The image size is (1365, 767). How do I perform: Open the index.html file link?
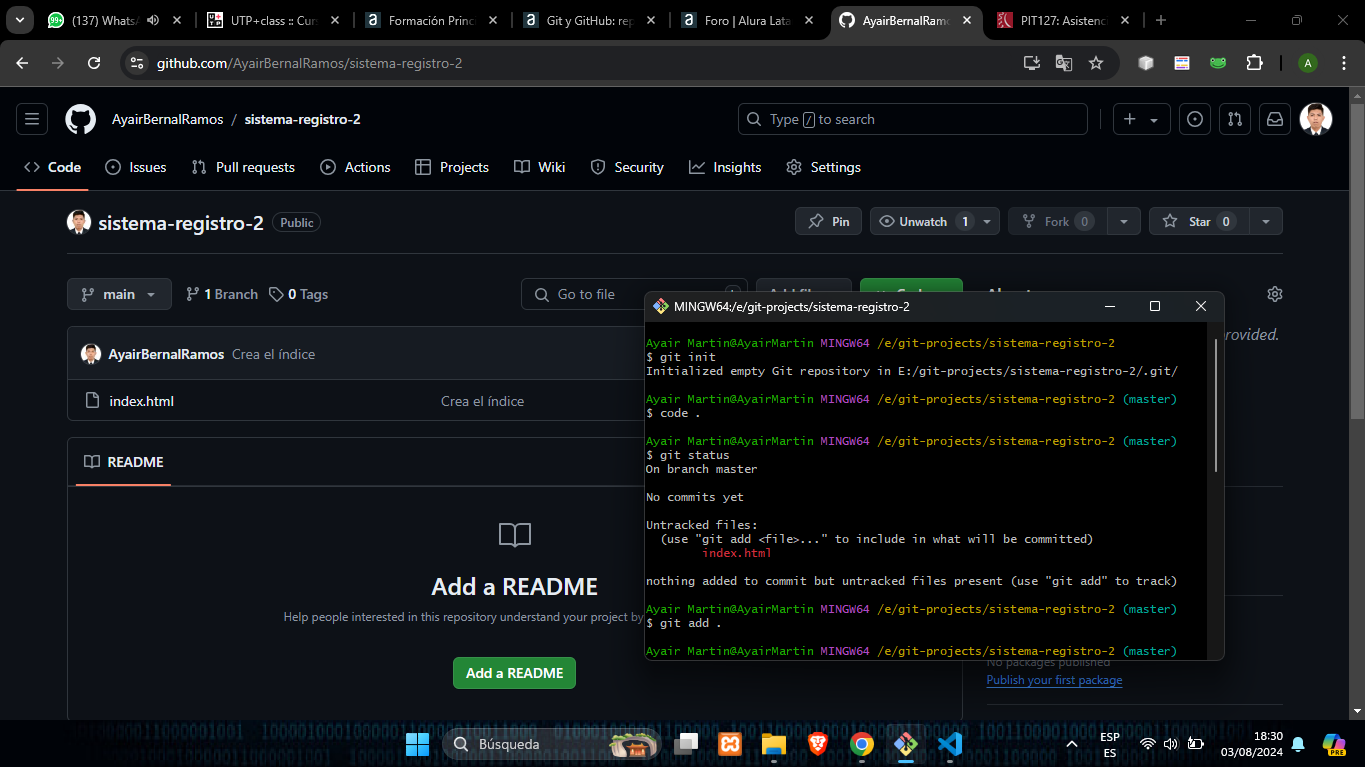142,401
